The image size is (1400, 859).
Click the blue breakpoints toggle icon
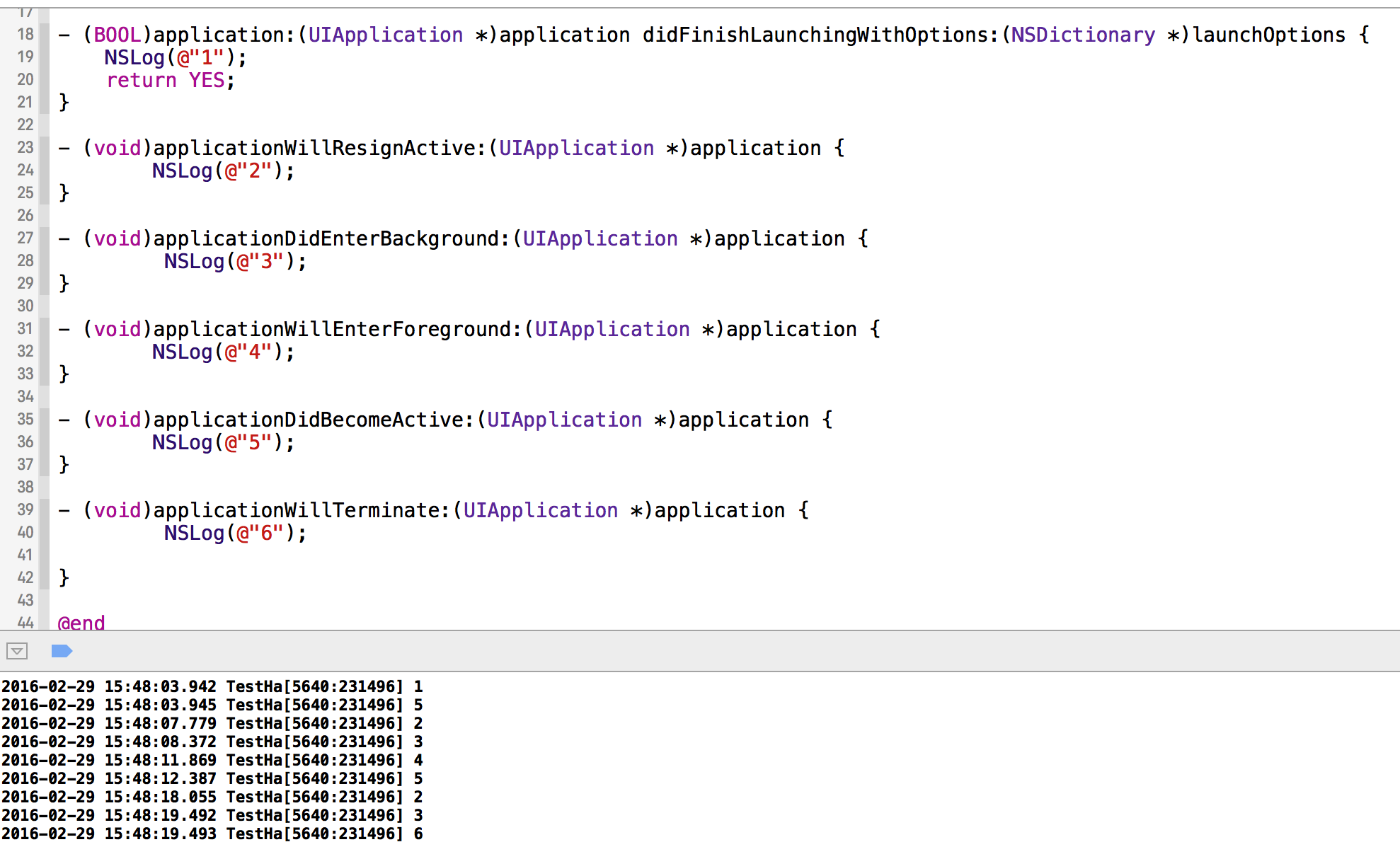(x=62, y=651)
